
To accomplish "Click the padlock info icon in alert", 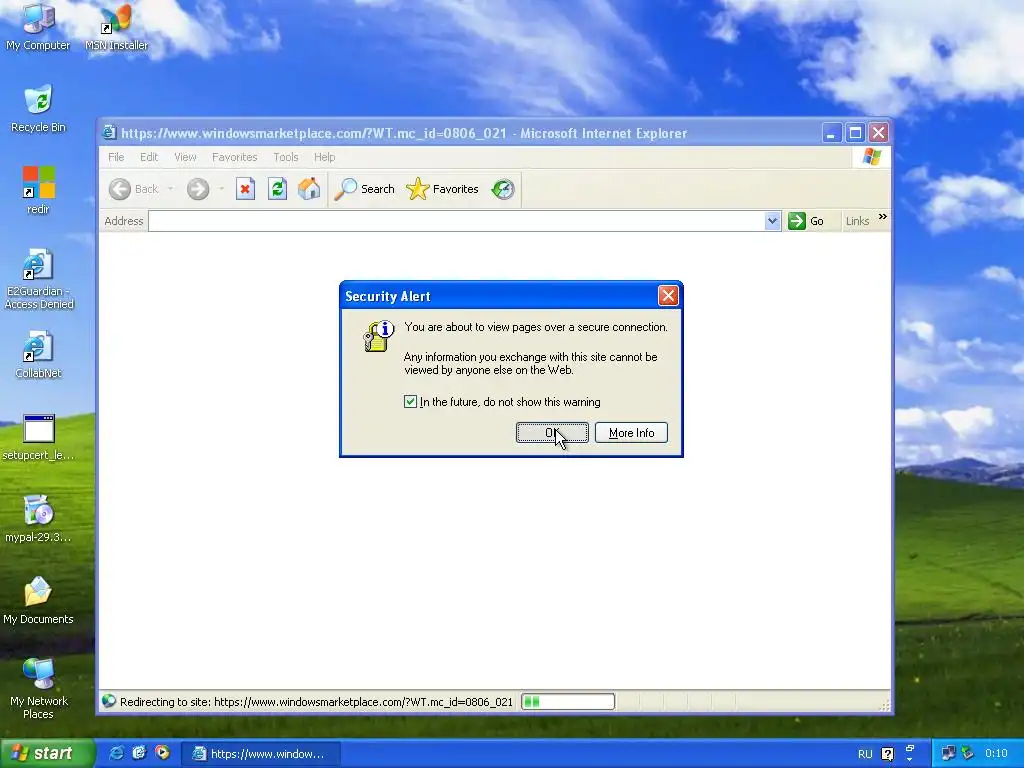I will pos(378,336).
